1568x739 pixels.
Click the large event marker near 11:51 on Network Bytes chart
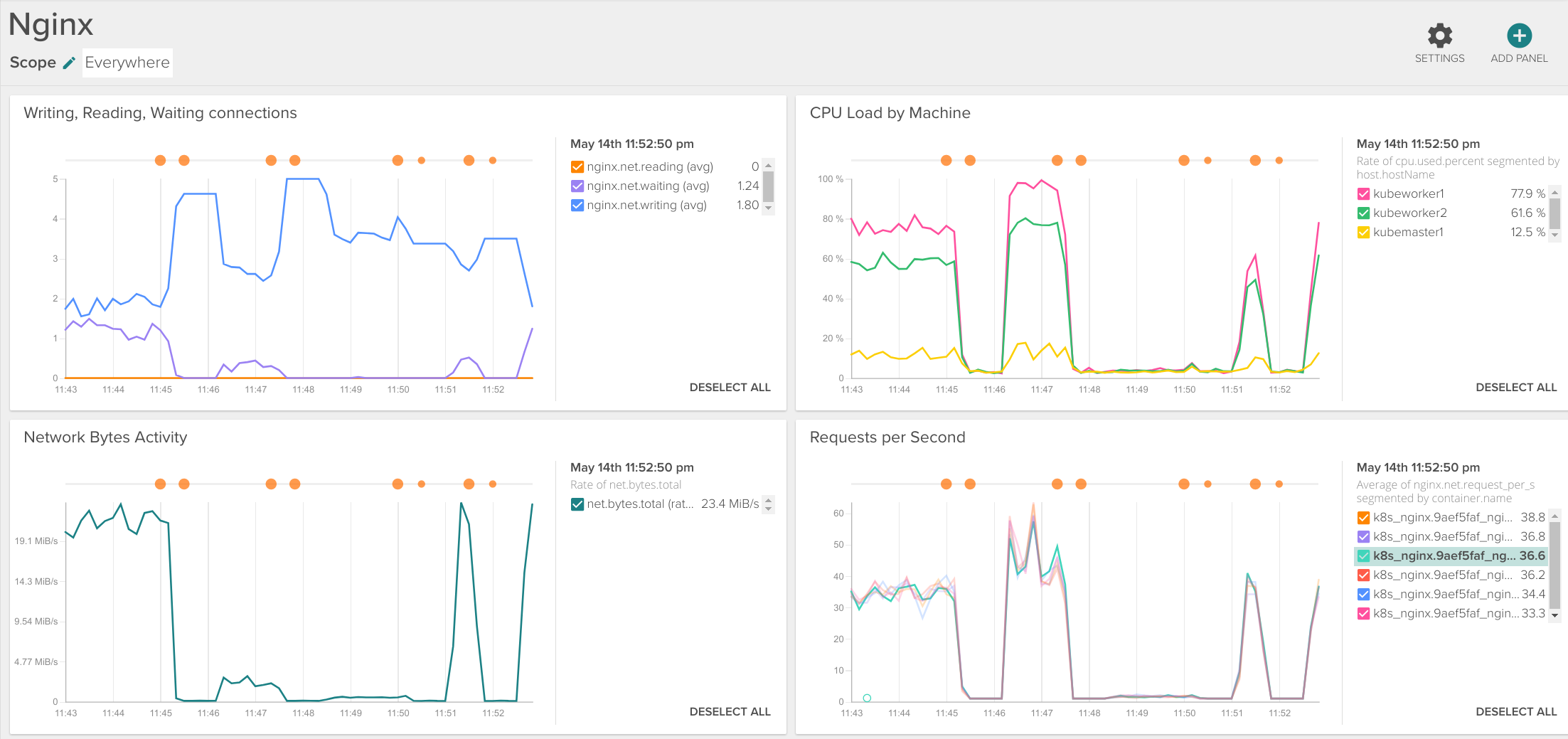click(469, 484)
